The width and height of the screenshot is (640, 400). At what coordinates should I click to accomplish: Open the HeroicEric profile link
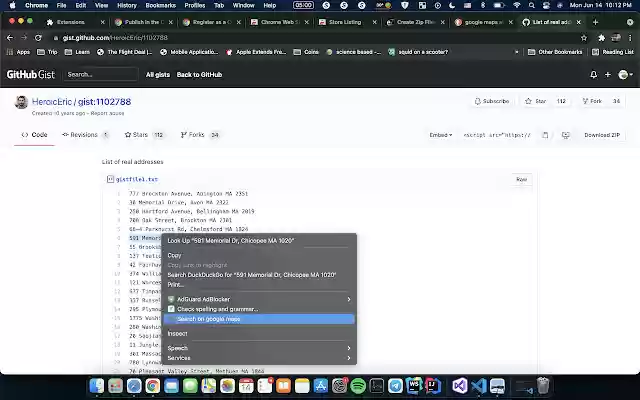point(52,102)
